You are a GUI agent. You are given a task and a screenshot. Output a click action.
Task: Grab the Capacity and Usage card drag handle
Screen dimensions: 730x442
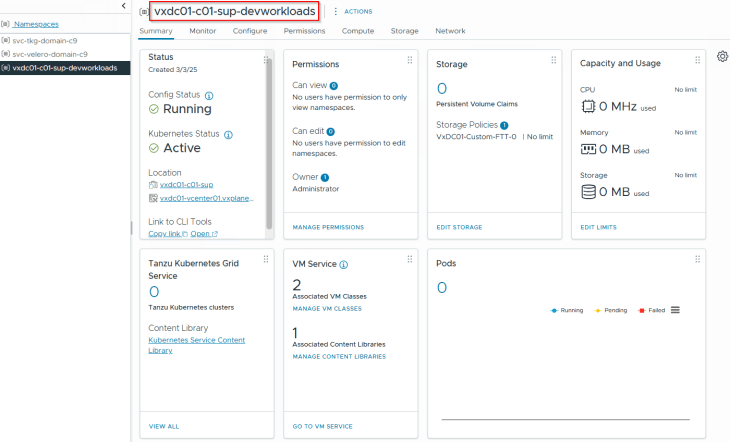698,60
